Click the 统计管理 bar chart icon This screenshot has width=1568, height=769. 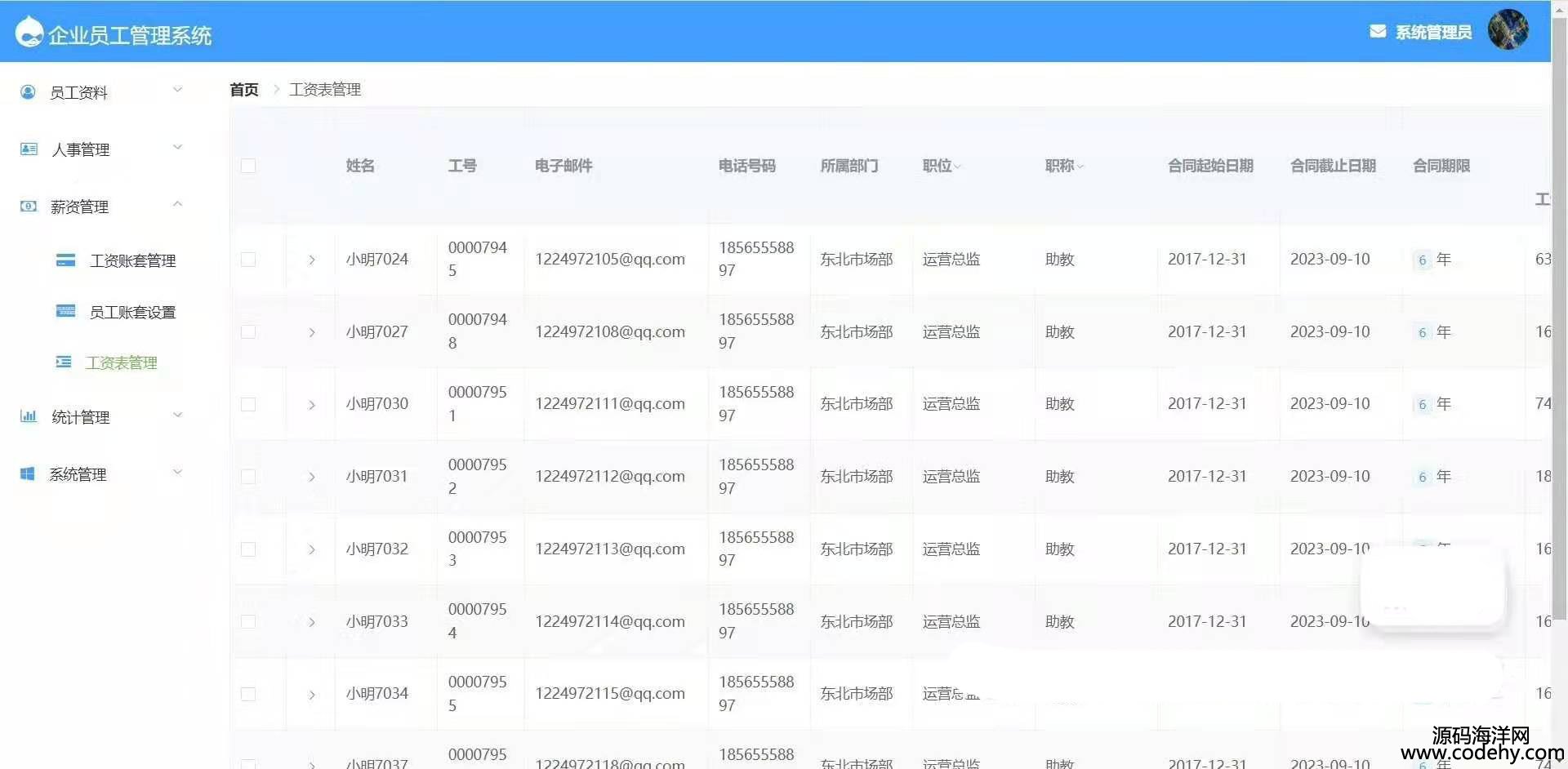[29, 416]
